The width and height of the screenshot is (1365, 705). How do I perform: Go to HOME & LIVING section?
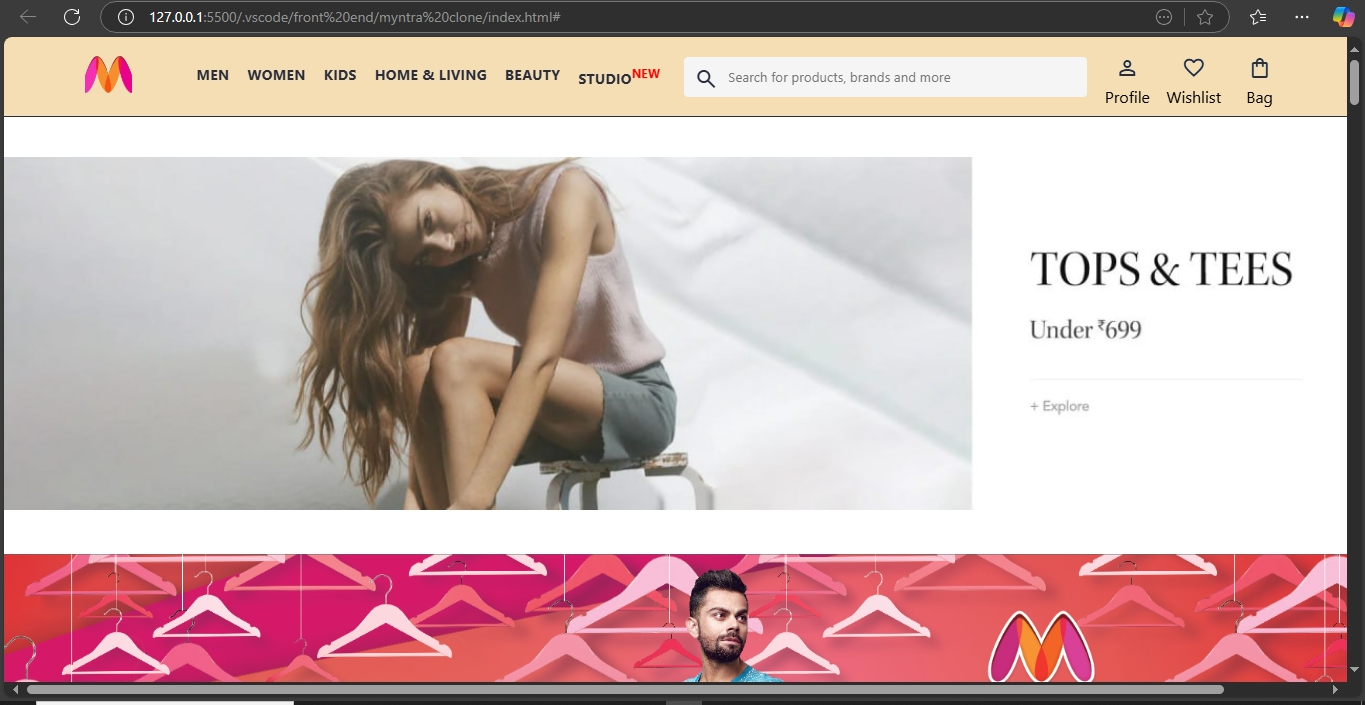pos(431,75)
